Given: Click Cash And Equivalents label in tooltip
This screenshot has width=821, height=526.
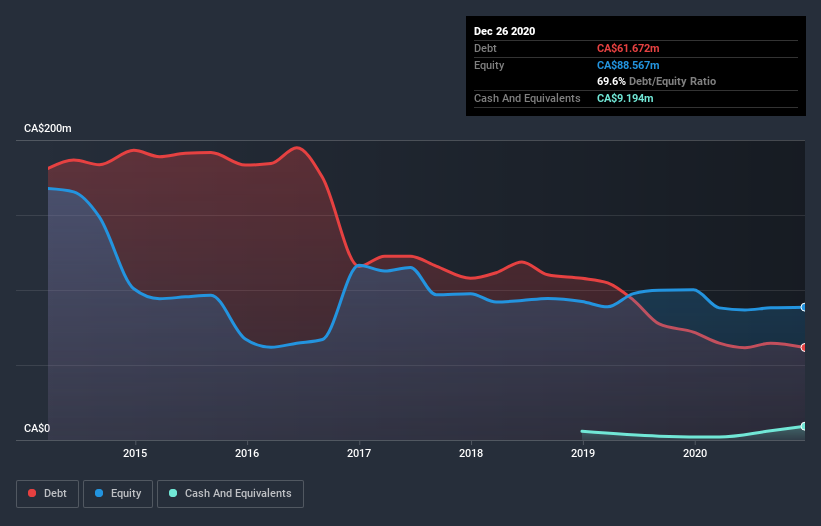Looking at the screenshot, I should pos(527,98).
